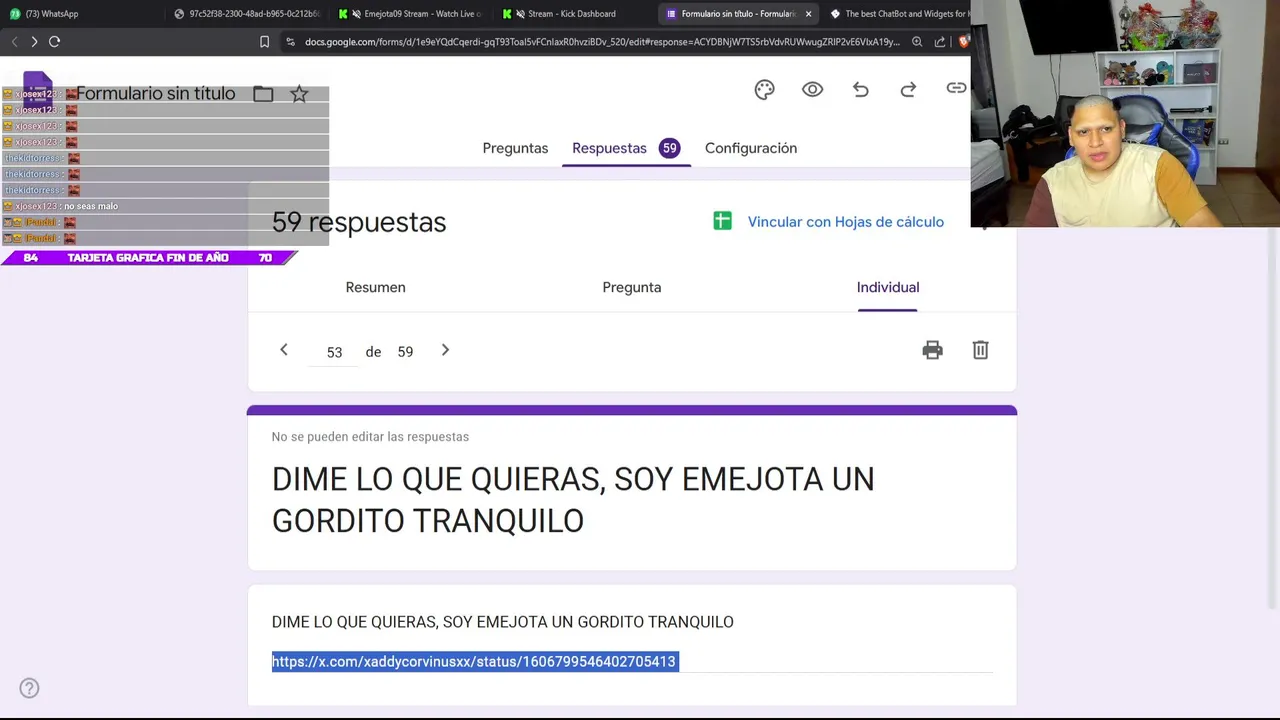Click the highlighted x.com status URL answer
The height and width of the screenshot is (720, 1280).
474,661
